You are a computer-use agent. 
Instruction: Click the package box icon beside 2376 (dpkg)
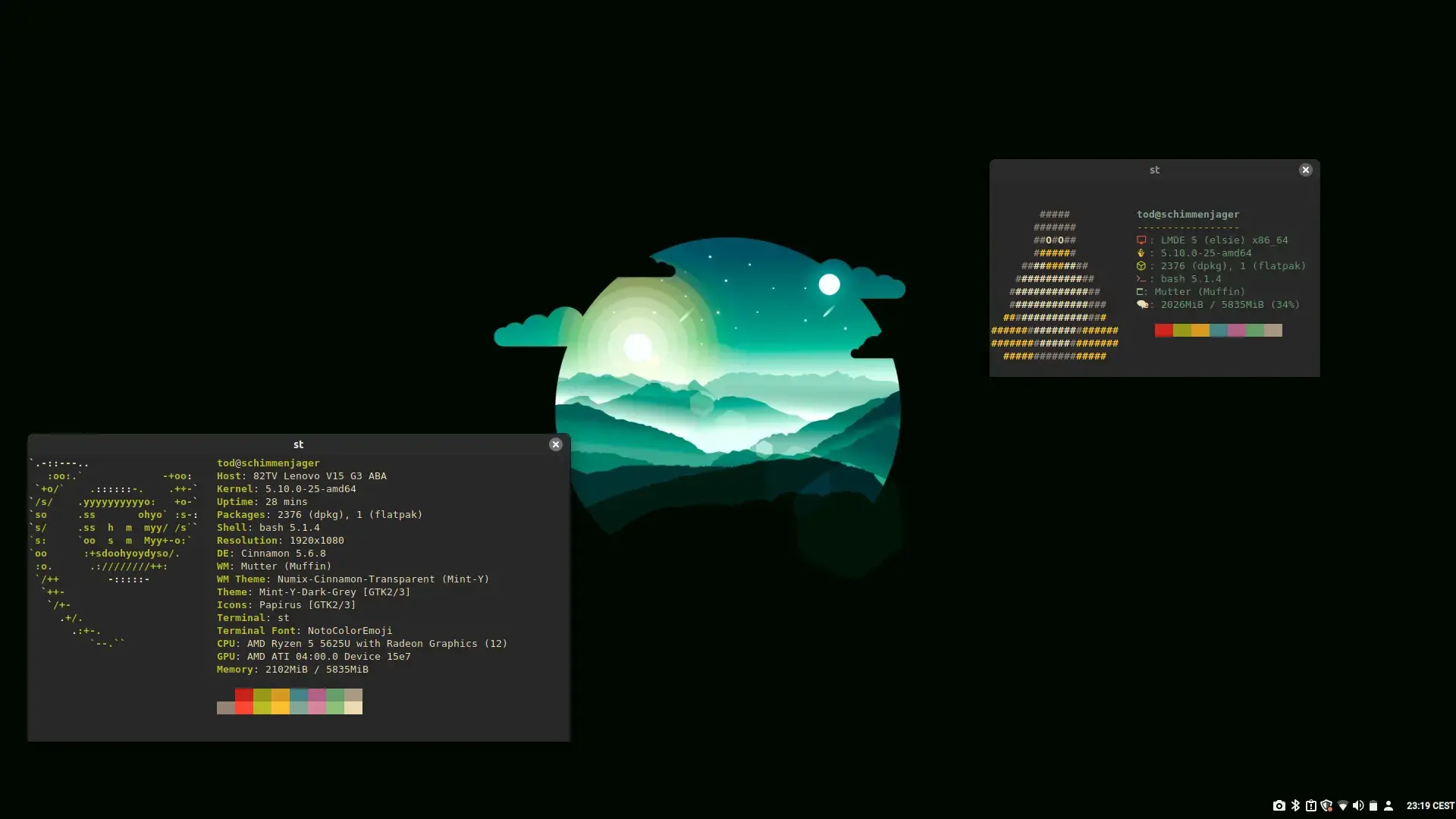point(1141,266)
